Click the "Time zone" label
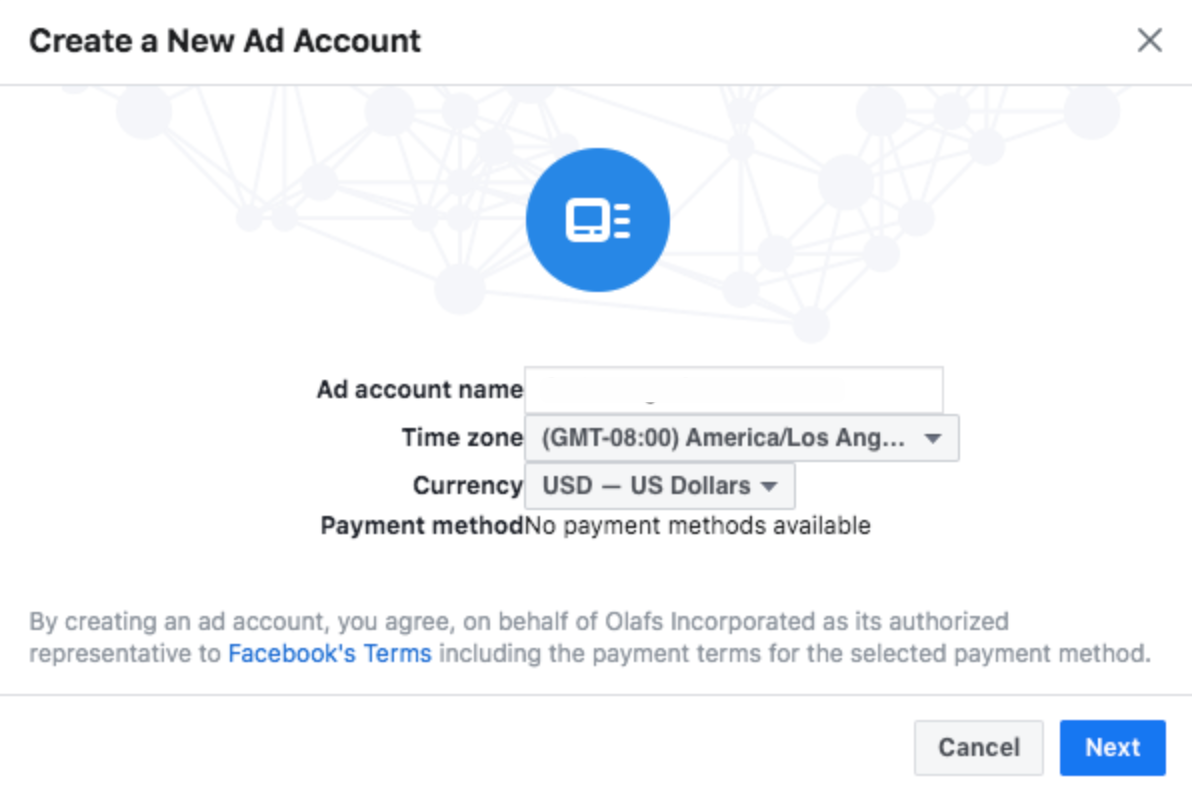The image size is (1192, 790). (462, 438)
